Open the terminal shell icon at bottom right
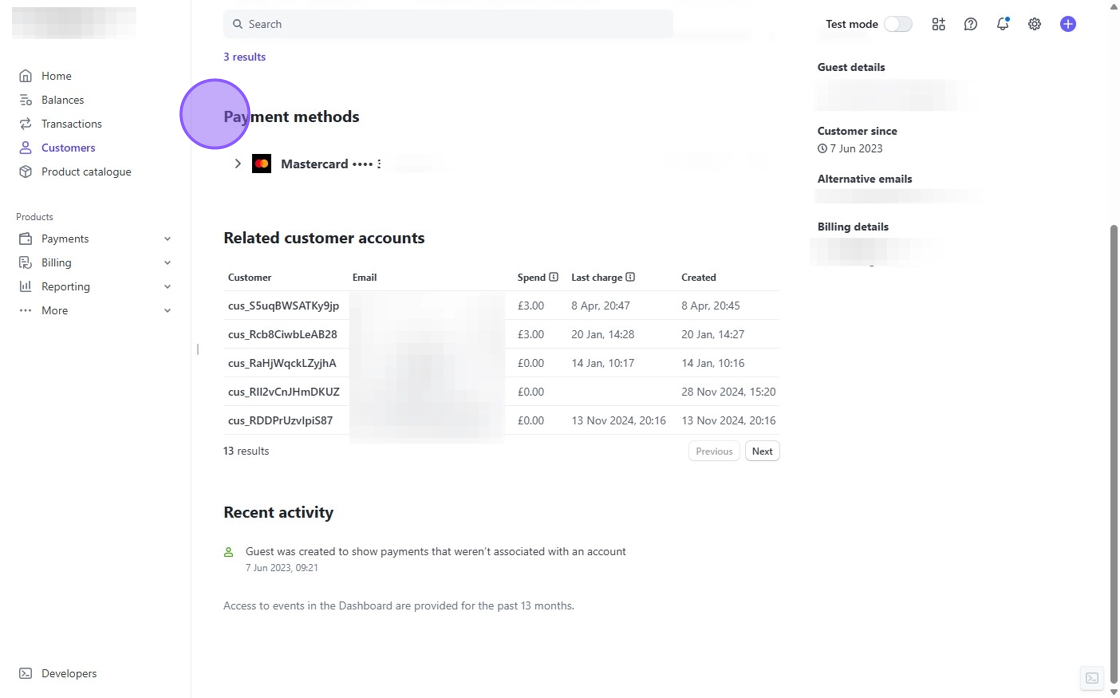This screenshot has height=698, width=1120. (x=1092, y=678)
